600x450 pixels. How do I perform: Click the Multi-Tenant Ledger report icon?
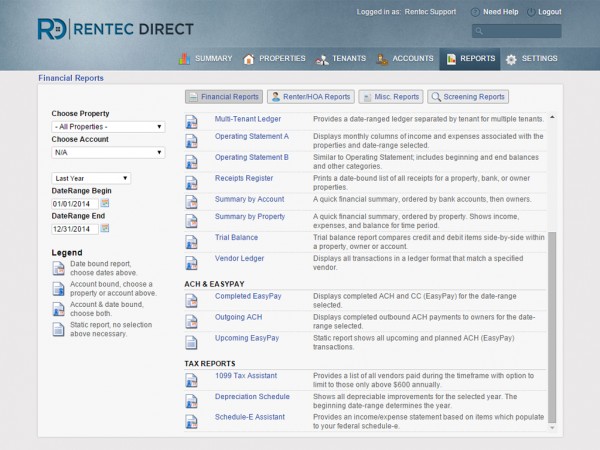tap(191, 122)
